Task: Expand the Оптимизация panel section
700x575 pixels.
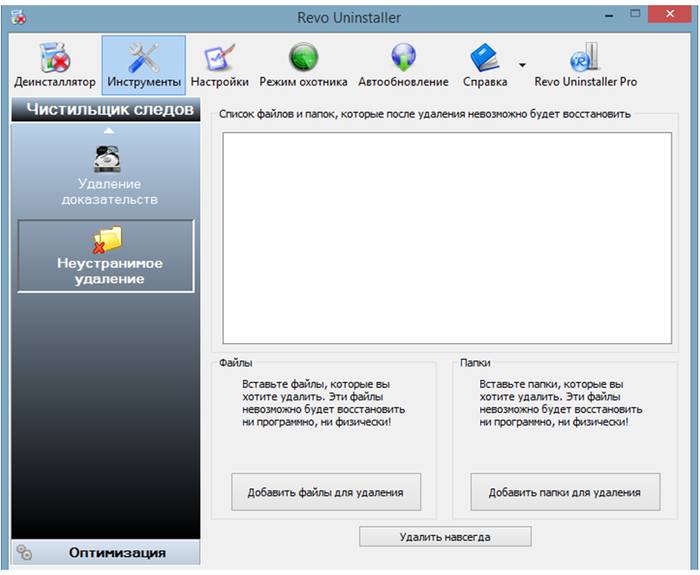Action: click(116, 552)
